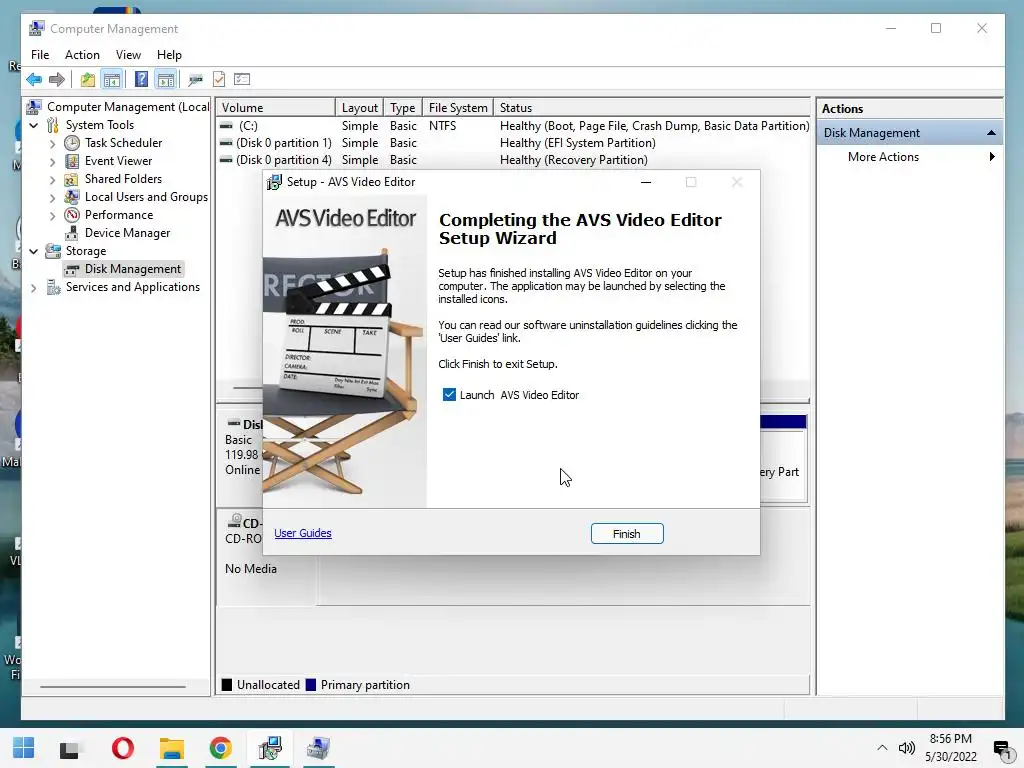Click the Back arrow toolbar icon

point(34,80)
